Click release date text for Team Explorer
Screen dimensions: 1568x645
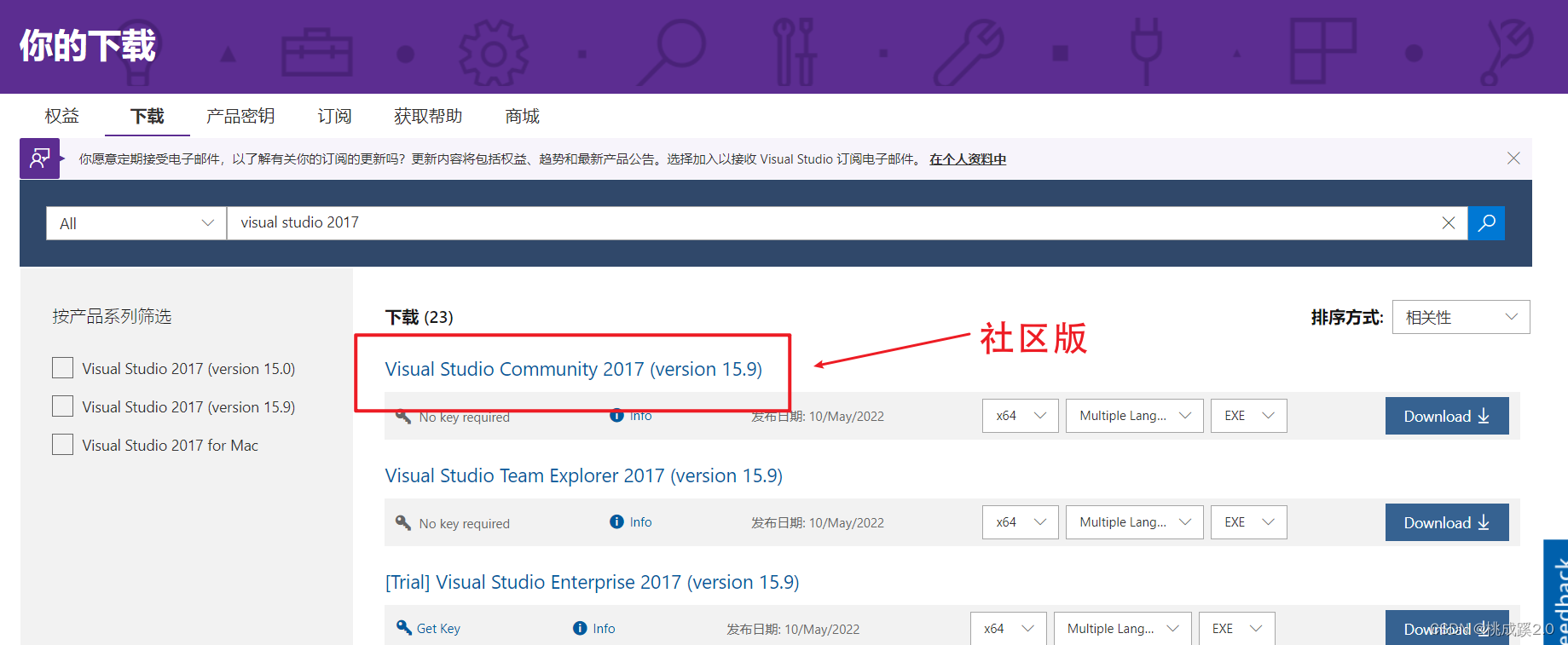click(x=818, y=523)
